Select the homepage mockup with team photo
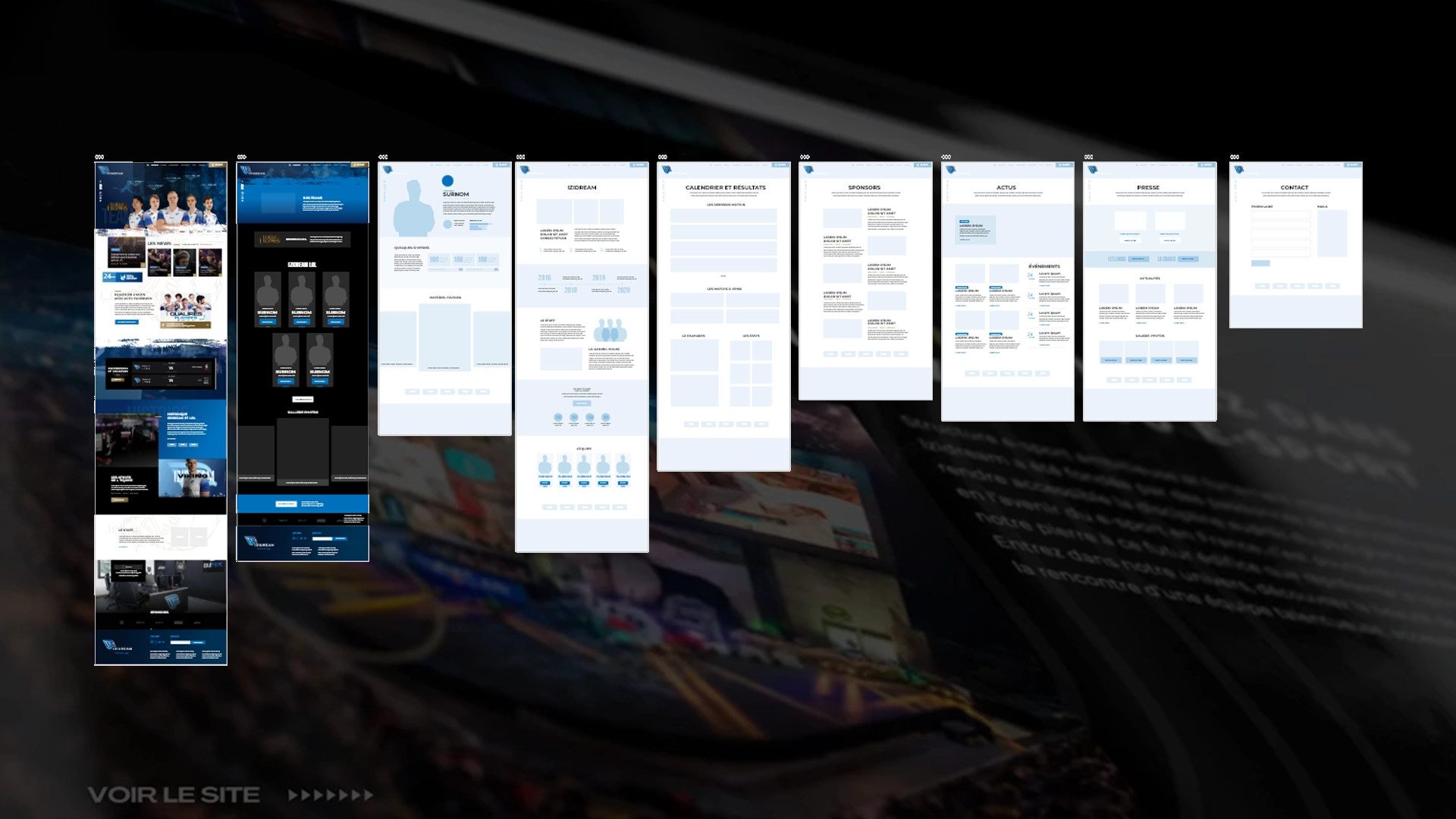Screen dimensions: 1456x819 click(x=161, y=413)
